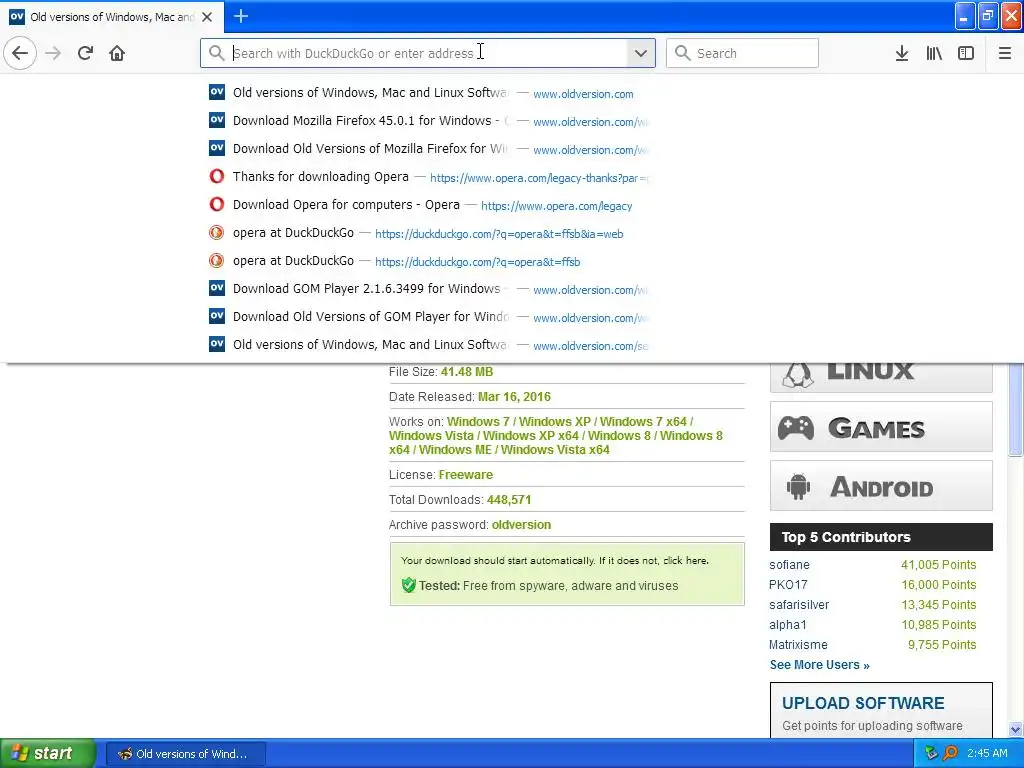Choose opera at DuckDuckGo ffsb-only suggestion
This screenshot has height=768, width=1024.
point(428,261)
